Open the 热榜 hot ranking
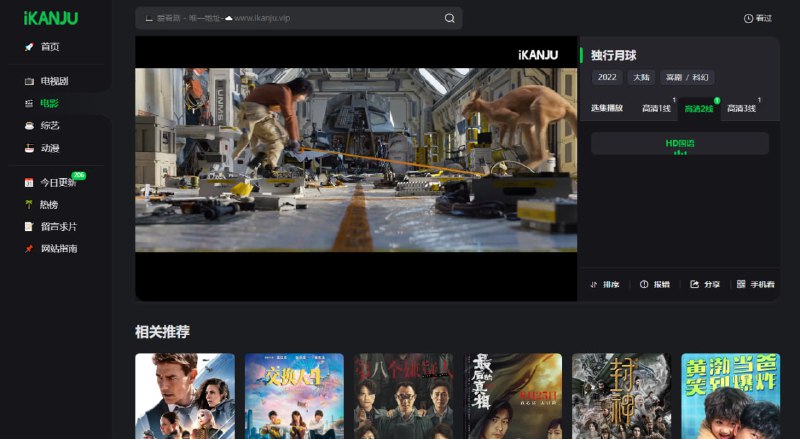This screenshot has height=439, width=800. pos(42,204)
